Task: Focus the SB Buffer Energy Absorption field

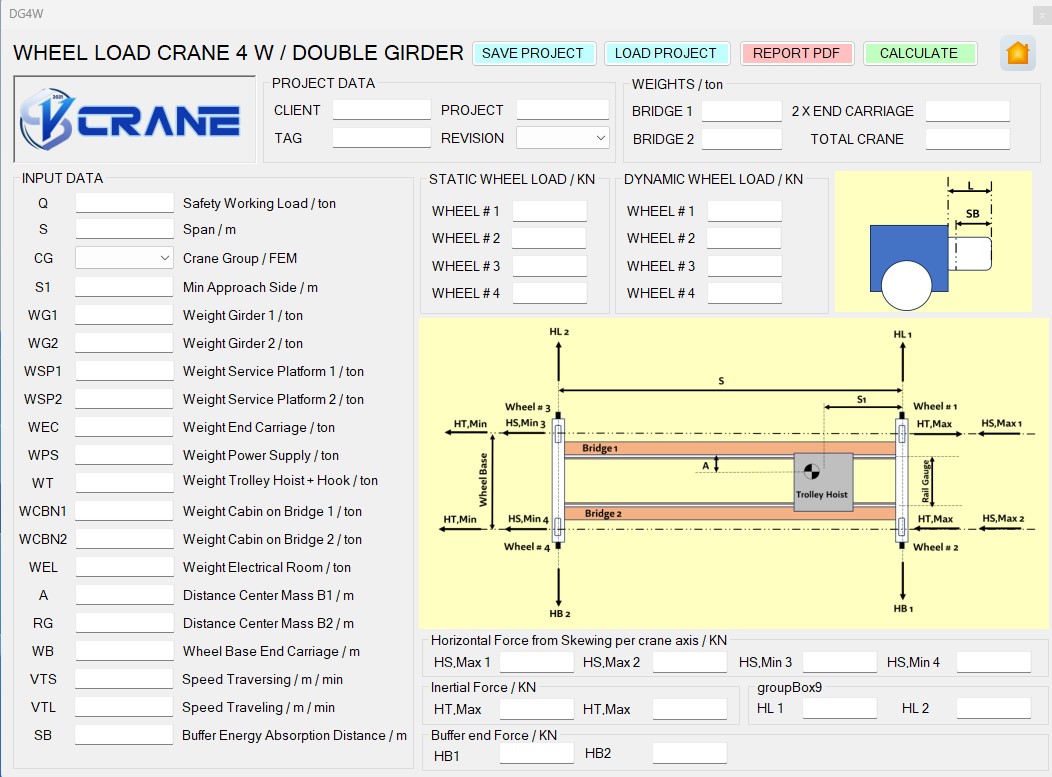Action: point(124,735)
